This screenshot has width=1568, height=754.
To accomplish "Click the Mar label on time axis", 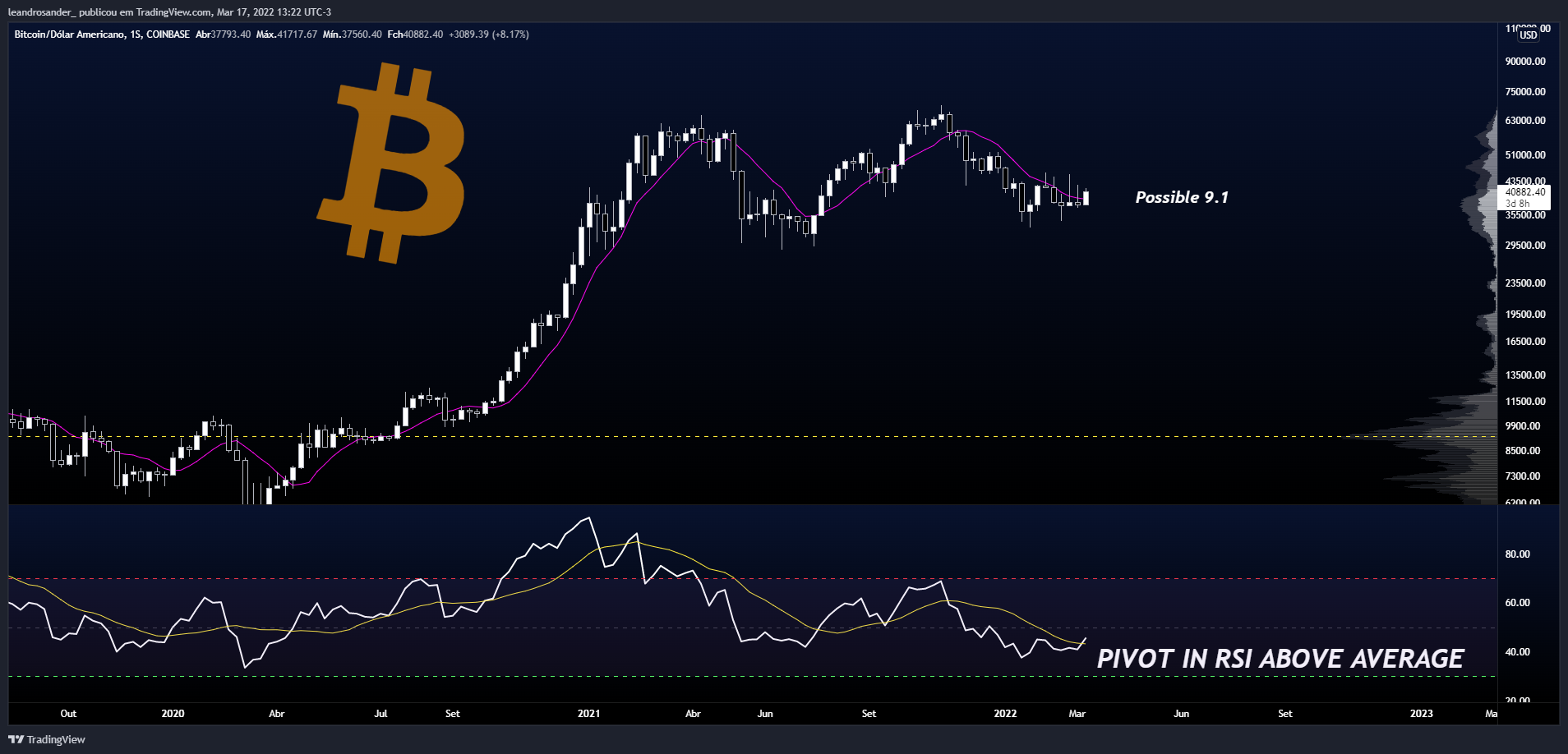I will click(1077, 714).
